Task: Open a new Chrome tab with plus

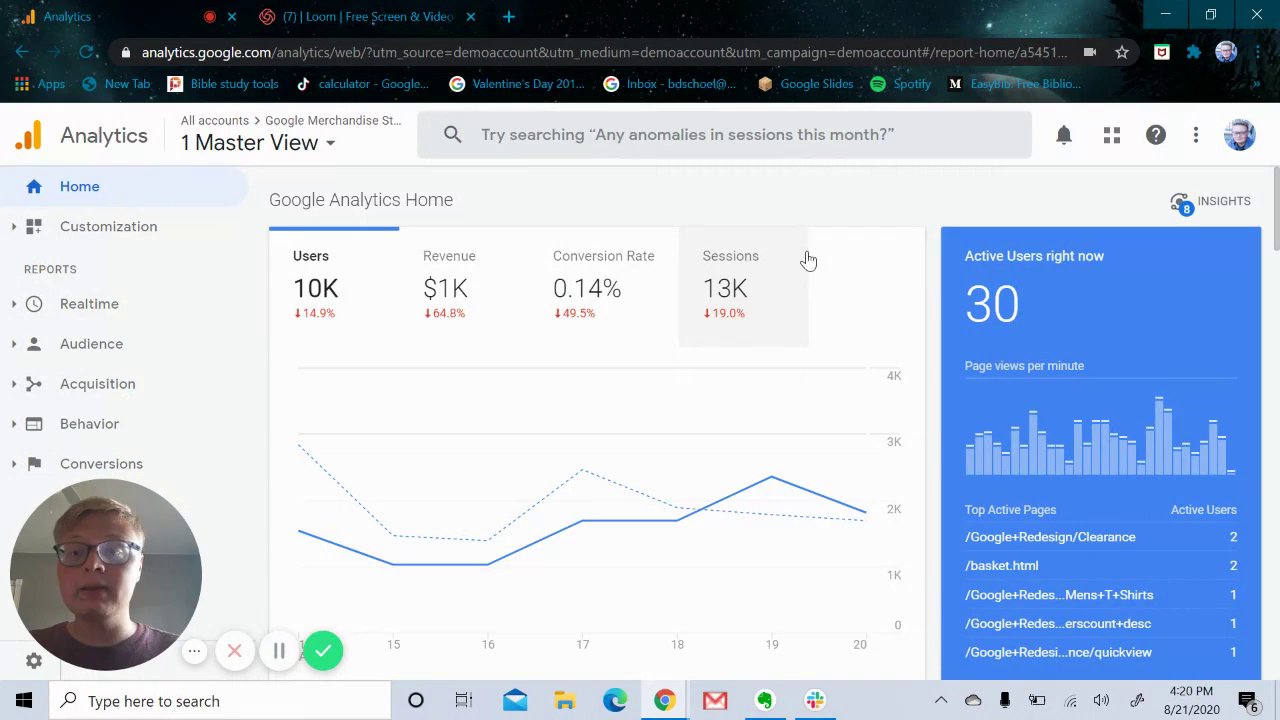Action: pos(509,16)
